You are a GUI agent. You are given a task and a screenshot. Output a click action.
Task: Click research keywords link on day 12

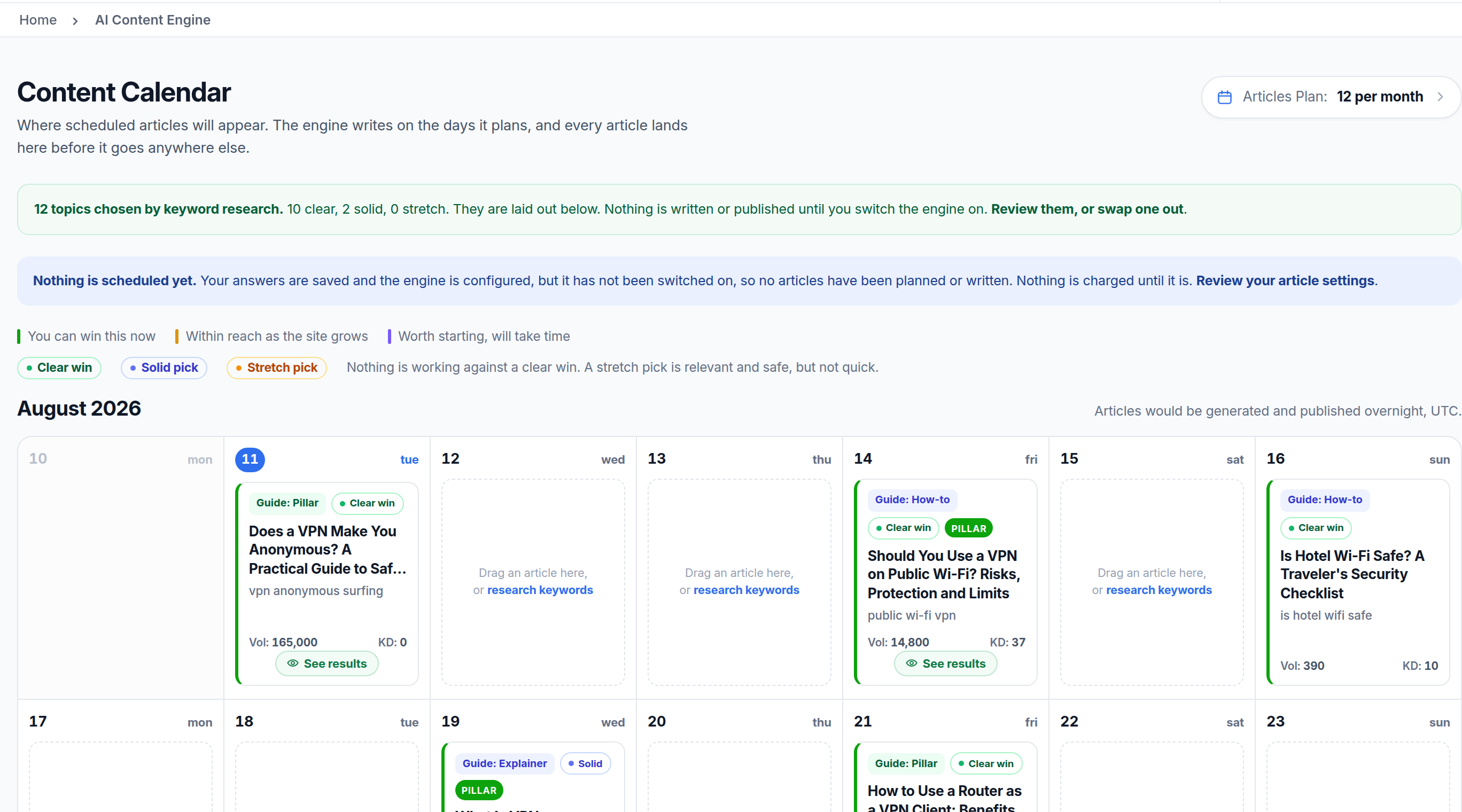(540, 590)
